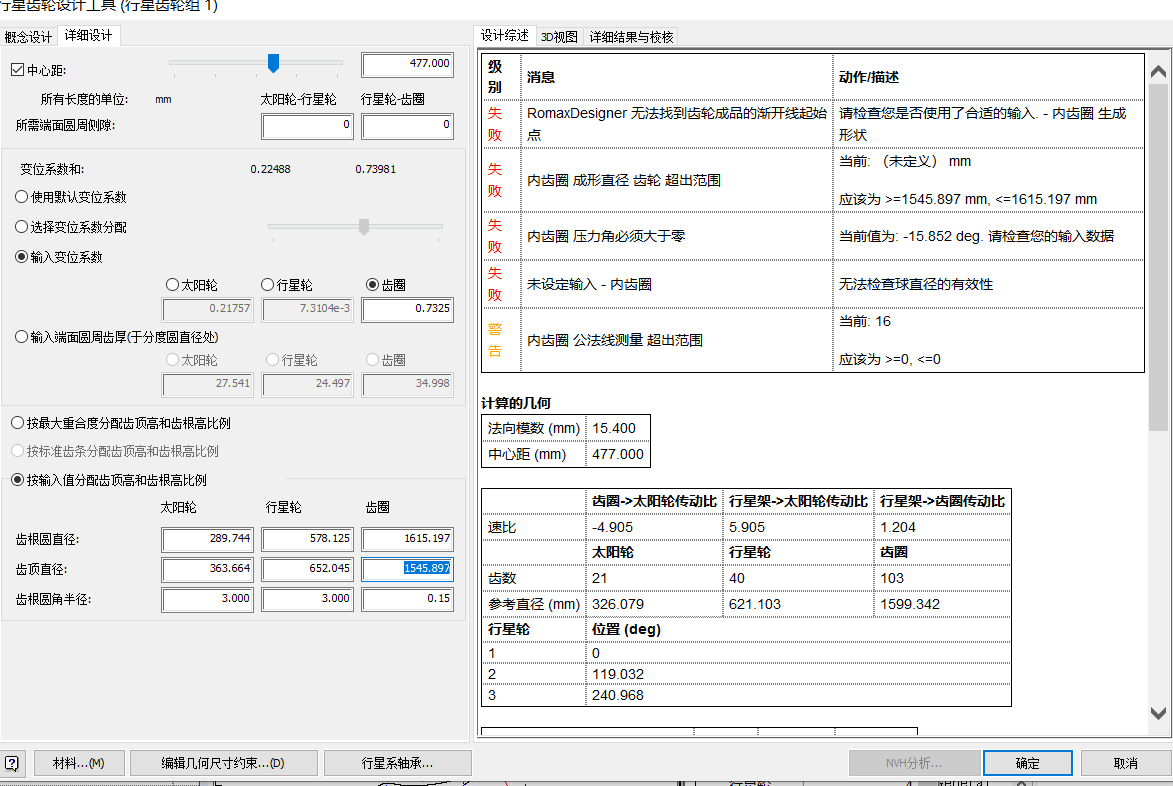
Task: Edit 行星轮 齿顶直径 field 652.045
Action: (307, 569)
